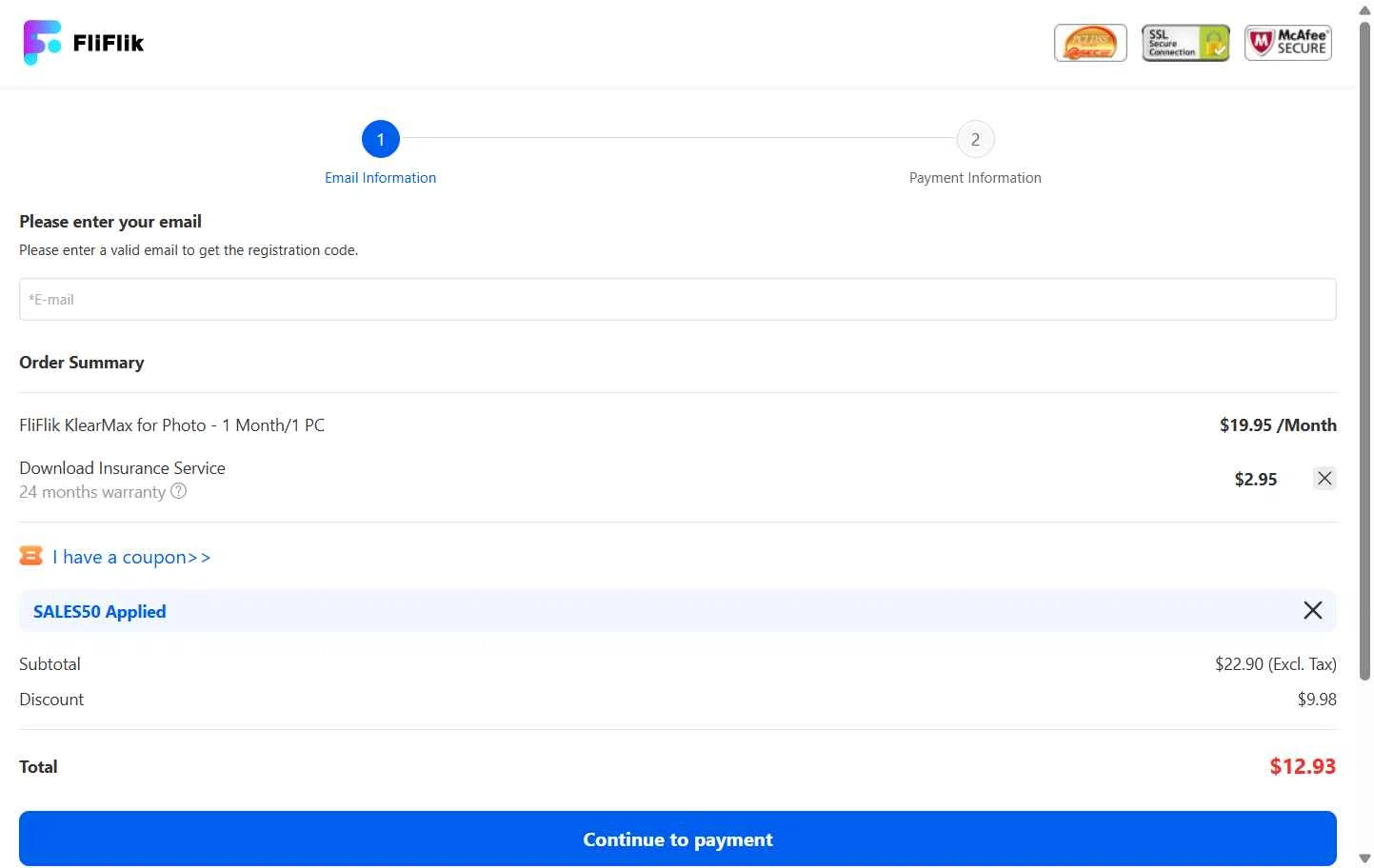
Task: Open the 'I have a coupon>>' link
Action: pyautogui.click(x=131, y=557)
